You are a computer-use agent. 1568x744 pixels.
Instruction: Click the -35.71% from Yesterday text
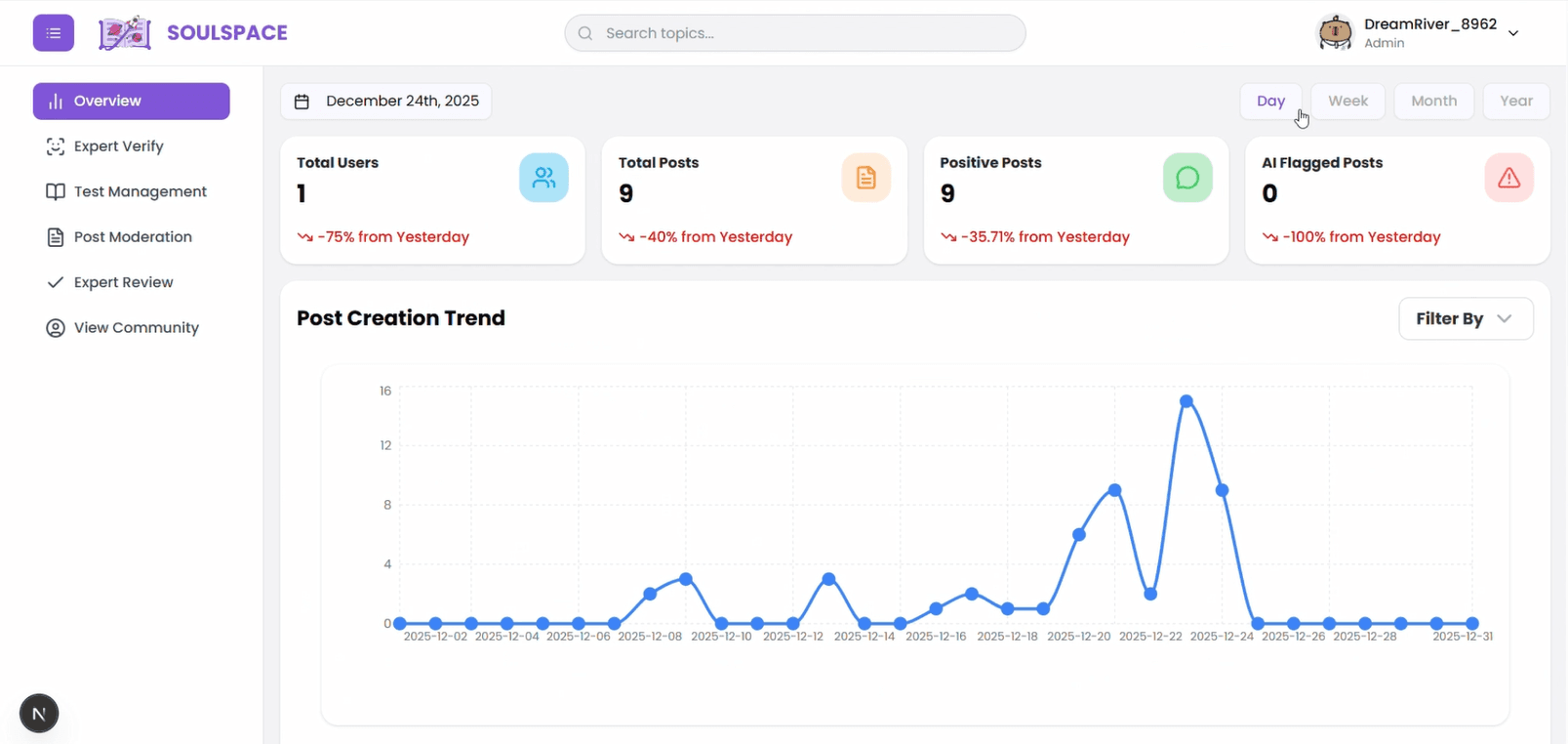(1045, 237)
